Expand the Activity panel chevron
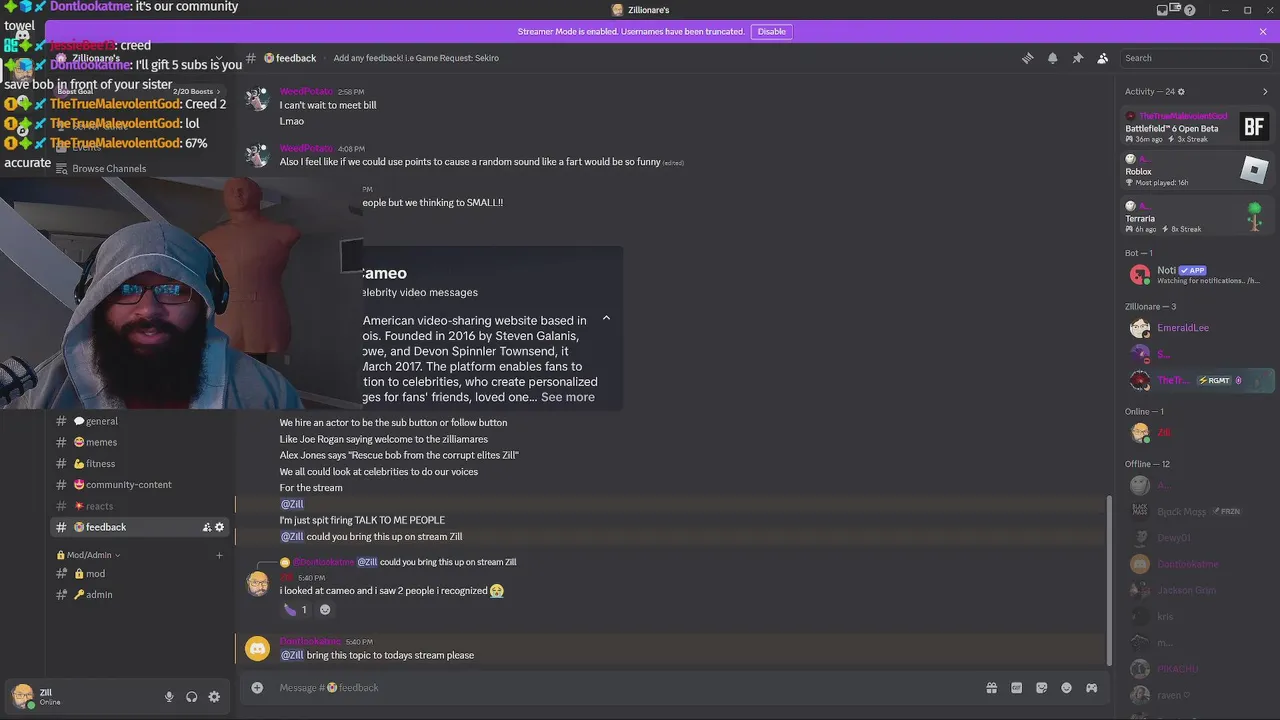Viewport: 1280px width, 720px height. tap(1265, 91)
